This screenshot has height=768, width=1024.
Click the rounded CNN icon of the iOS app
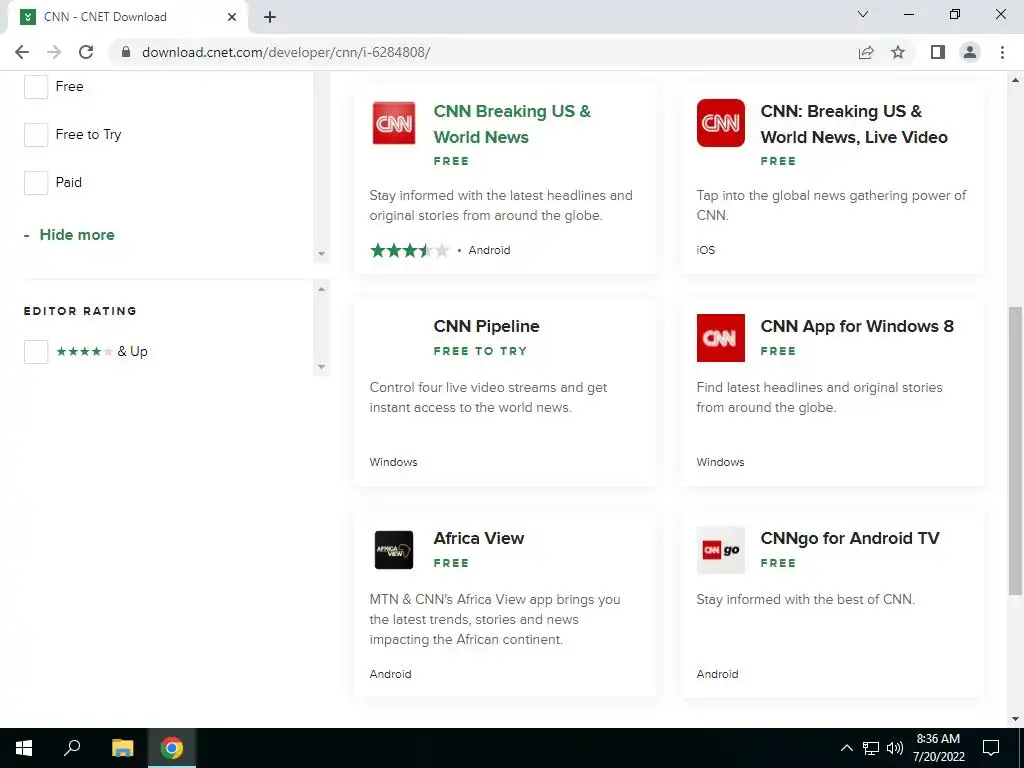click(x=720, y=123)
